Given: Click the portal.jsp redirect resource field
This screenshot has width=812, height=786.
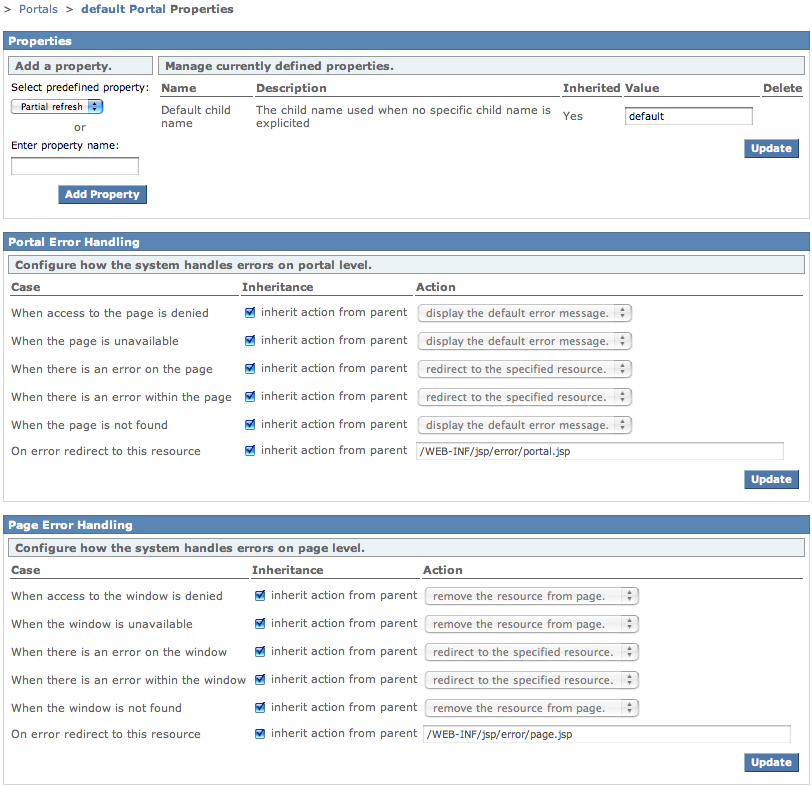Looking at the screenshot, I should point(598,451).
